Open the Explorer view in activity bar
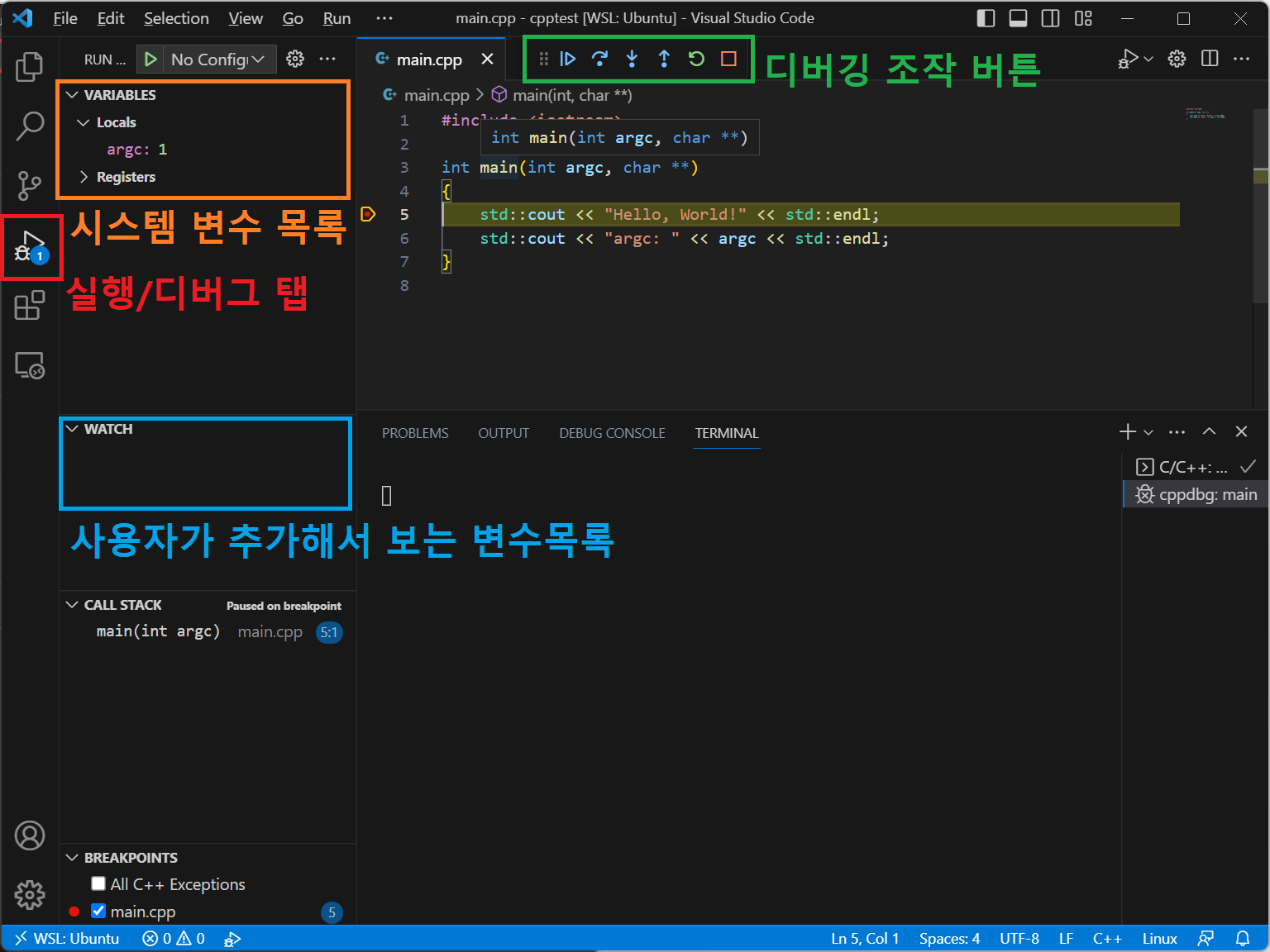Image resolution: width=1270 pixels, height=952 pixels. pyautogui.click(x=30, y=67)
